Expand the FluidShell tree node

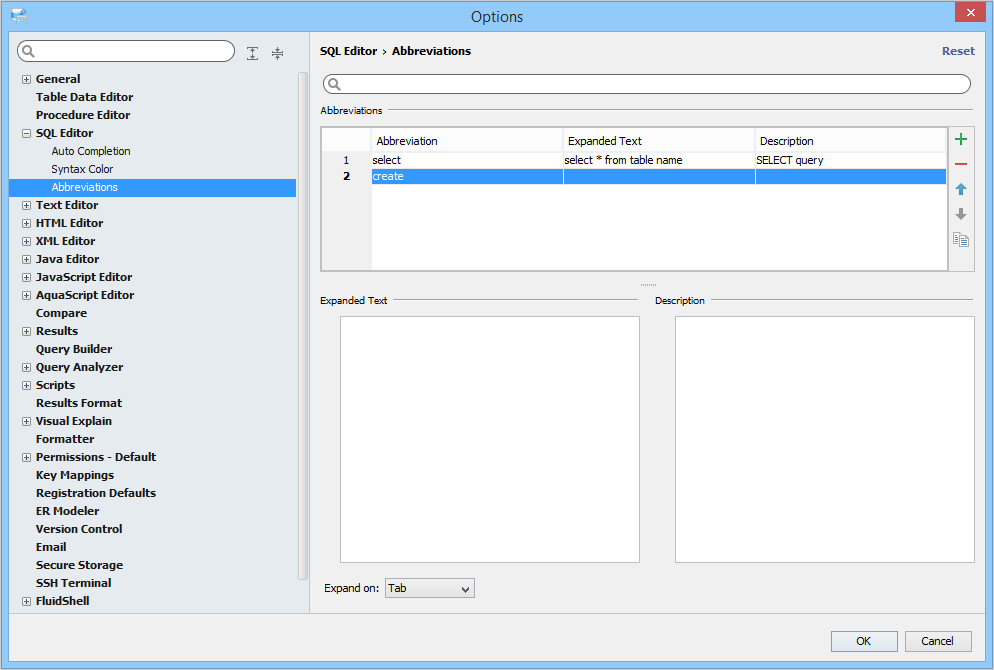tap(26, 602)
